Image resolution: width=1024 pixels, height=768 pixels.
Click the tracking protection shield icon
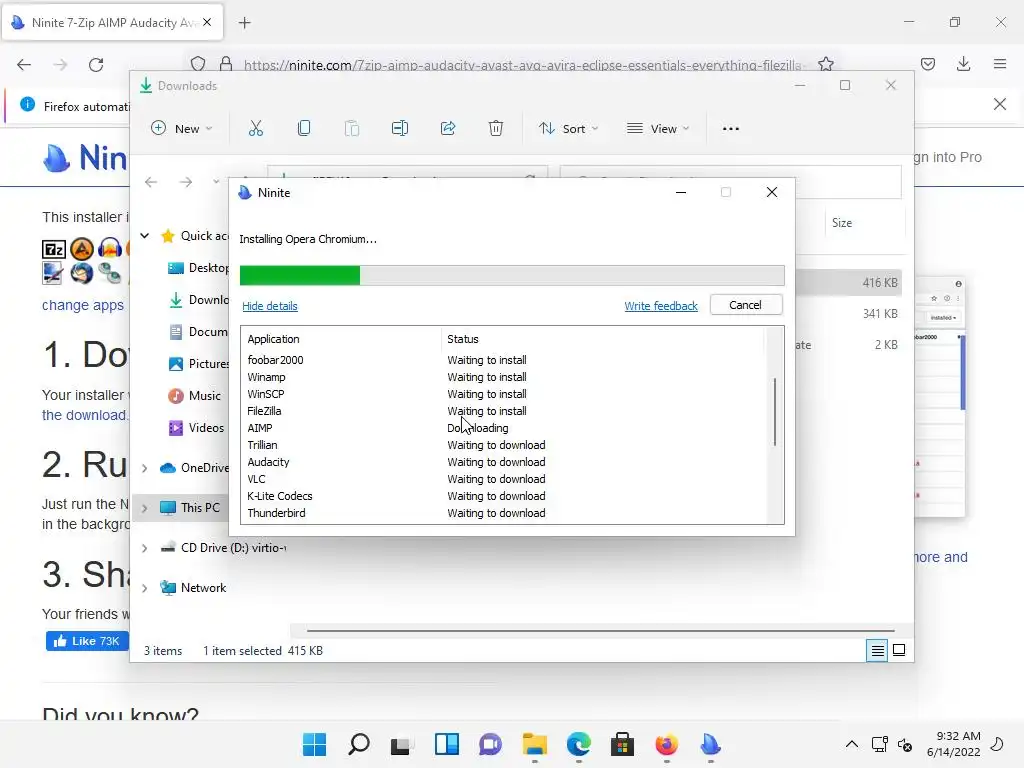[198, 64]
